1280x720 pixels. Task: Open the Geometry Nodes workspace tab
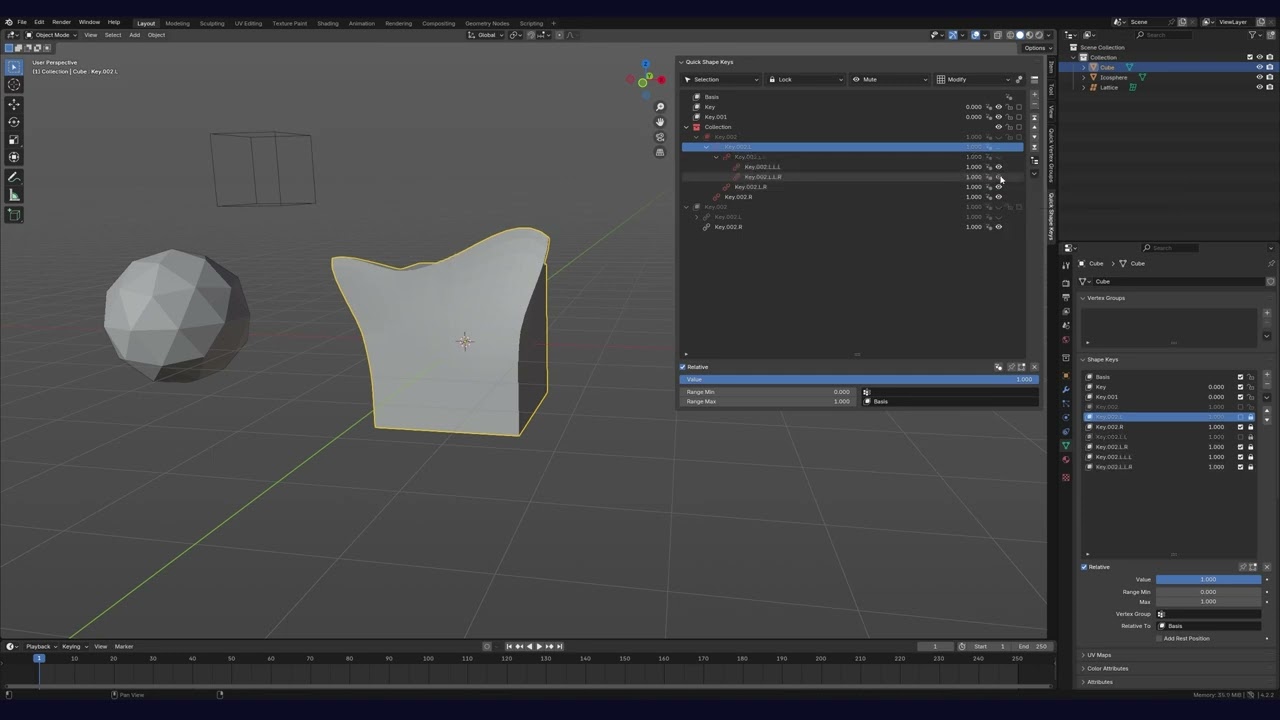(487, 23)
